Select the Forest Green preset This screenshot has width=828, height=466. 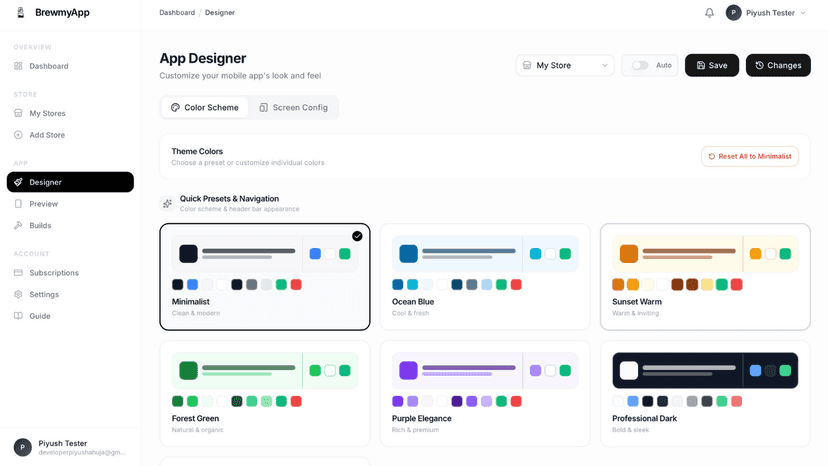(x=265, y=394)
